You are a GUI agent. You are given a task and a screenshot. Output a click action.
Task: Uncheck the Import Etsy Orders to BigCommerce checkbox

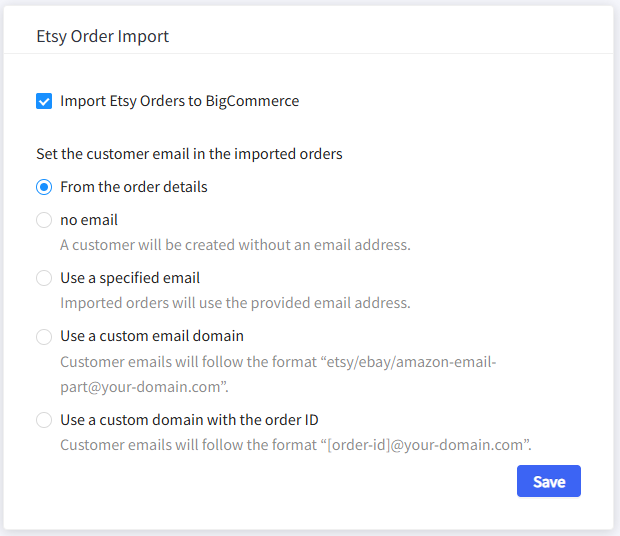pyautogui.click(x=44, y=101)
